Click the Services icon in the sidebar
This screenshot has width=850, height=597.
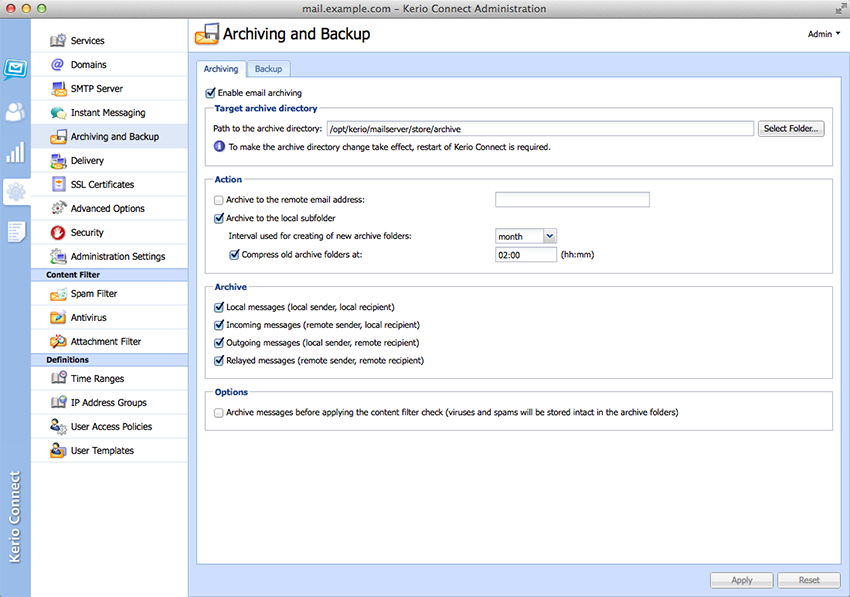58,41
